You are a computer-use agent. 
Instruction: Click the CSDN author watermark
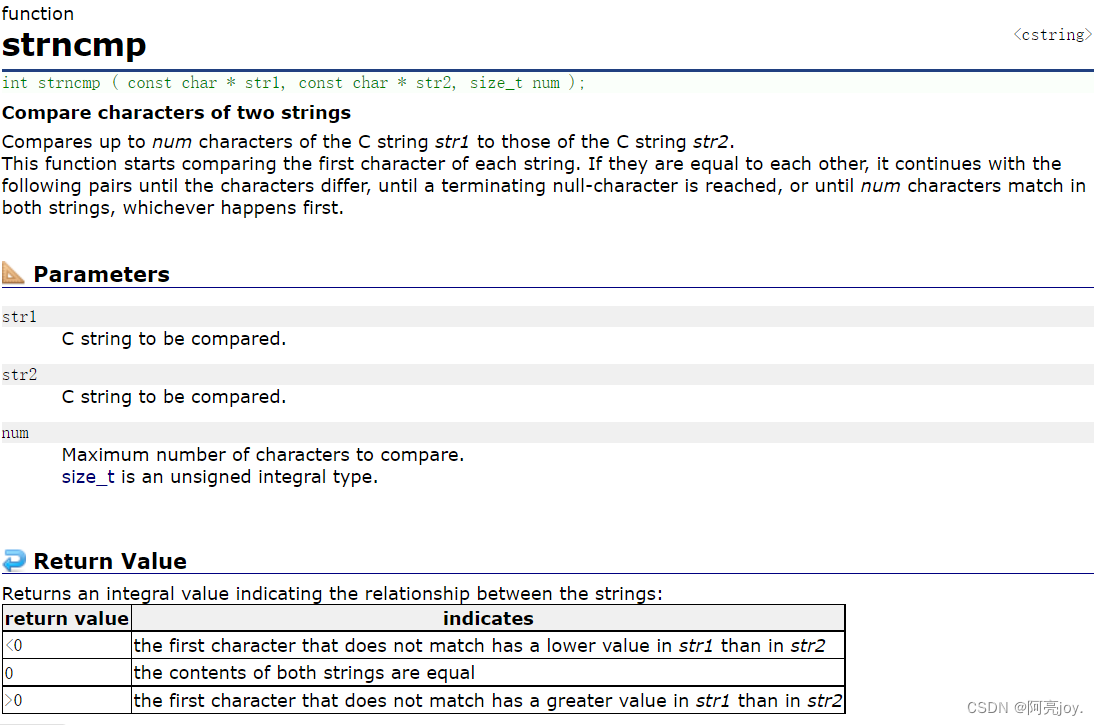click(x=1025, y=707)
